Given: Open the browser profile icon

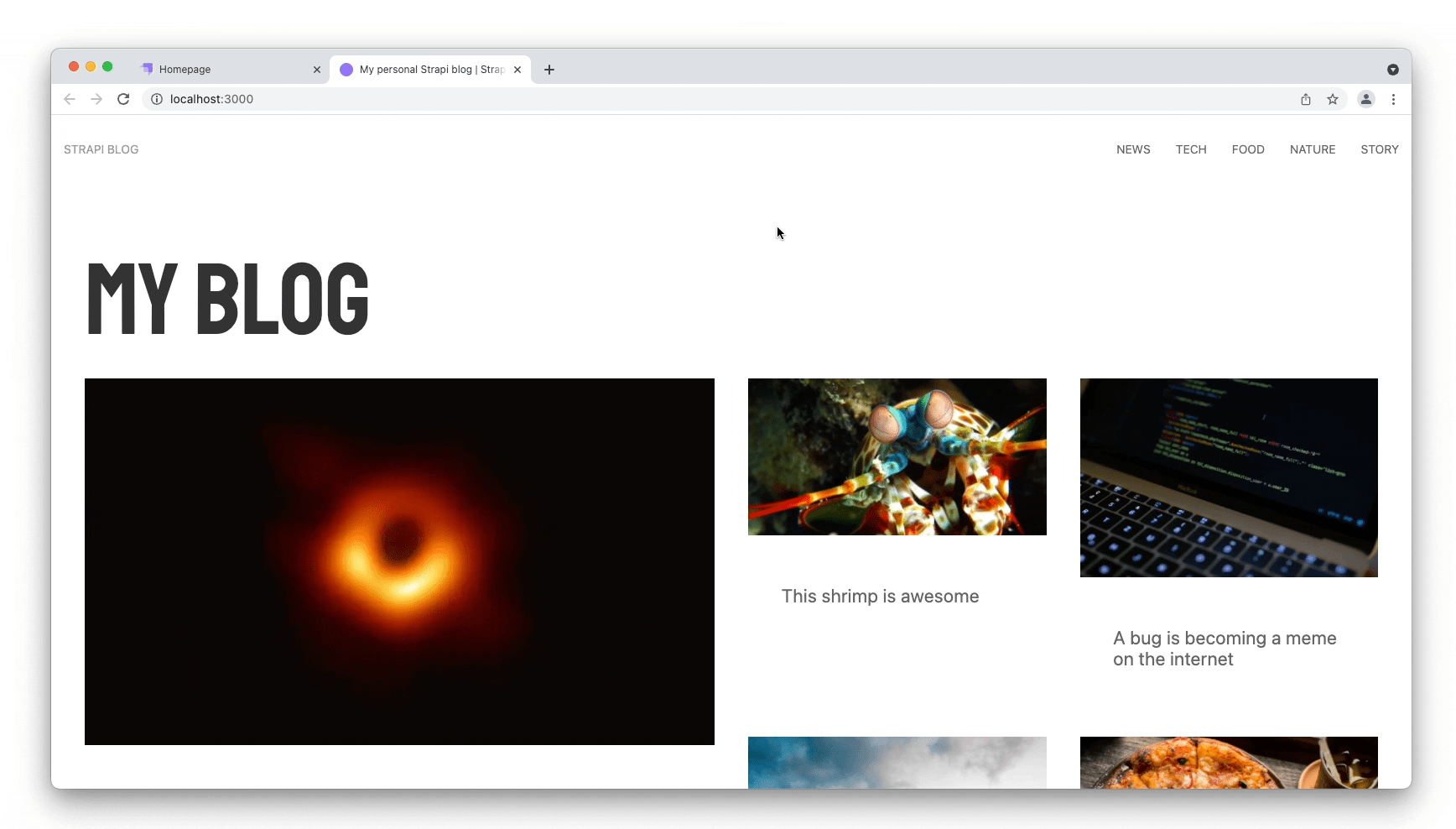Looking at the screenshot, I should pyautogui.click(x=1365, y=99).
